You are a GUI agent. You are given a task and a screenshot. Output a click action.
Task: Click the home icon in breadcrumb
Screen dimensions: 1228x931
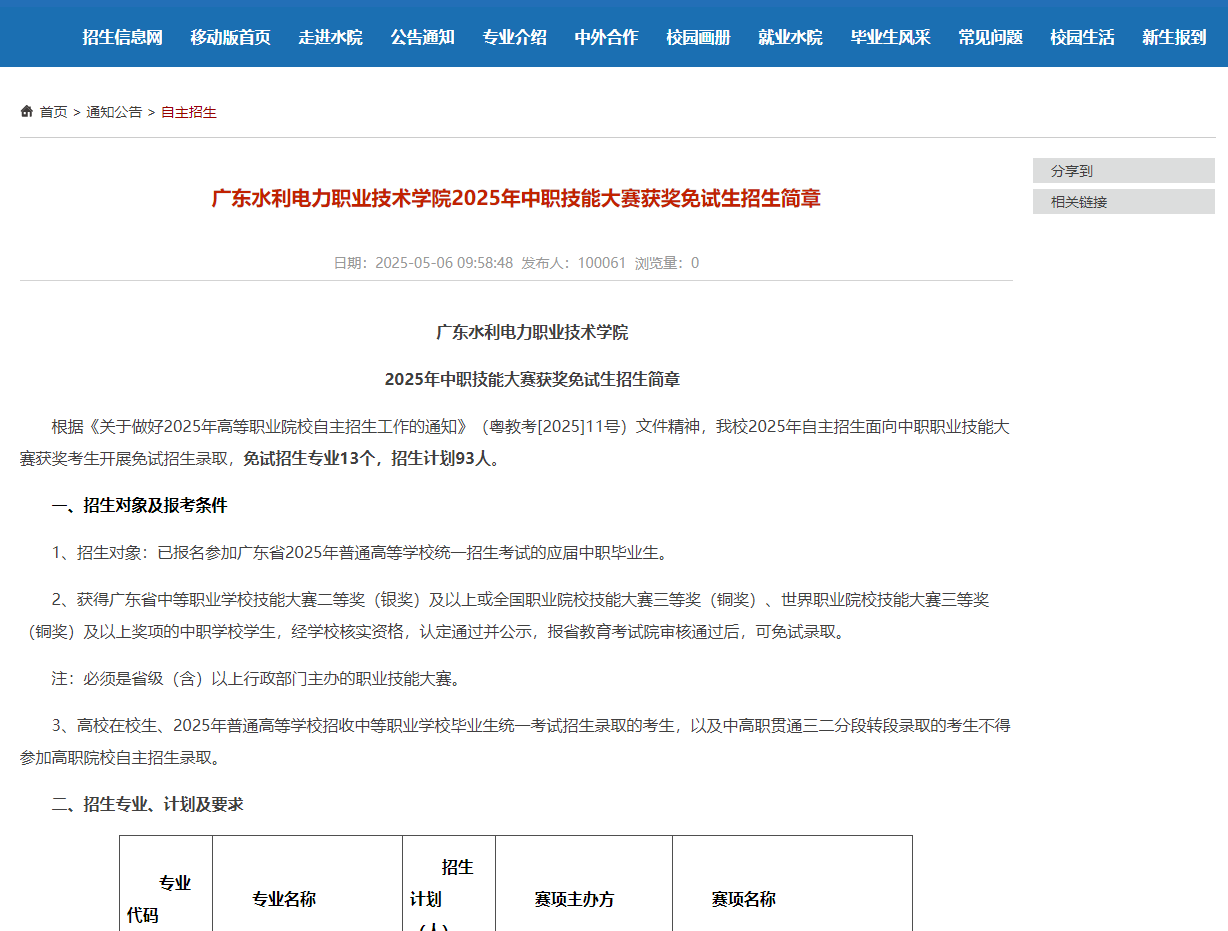pyautogui.click(x=26, y=111)
